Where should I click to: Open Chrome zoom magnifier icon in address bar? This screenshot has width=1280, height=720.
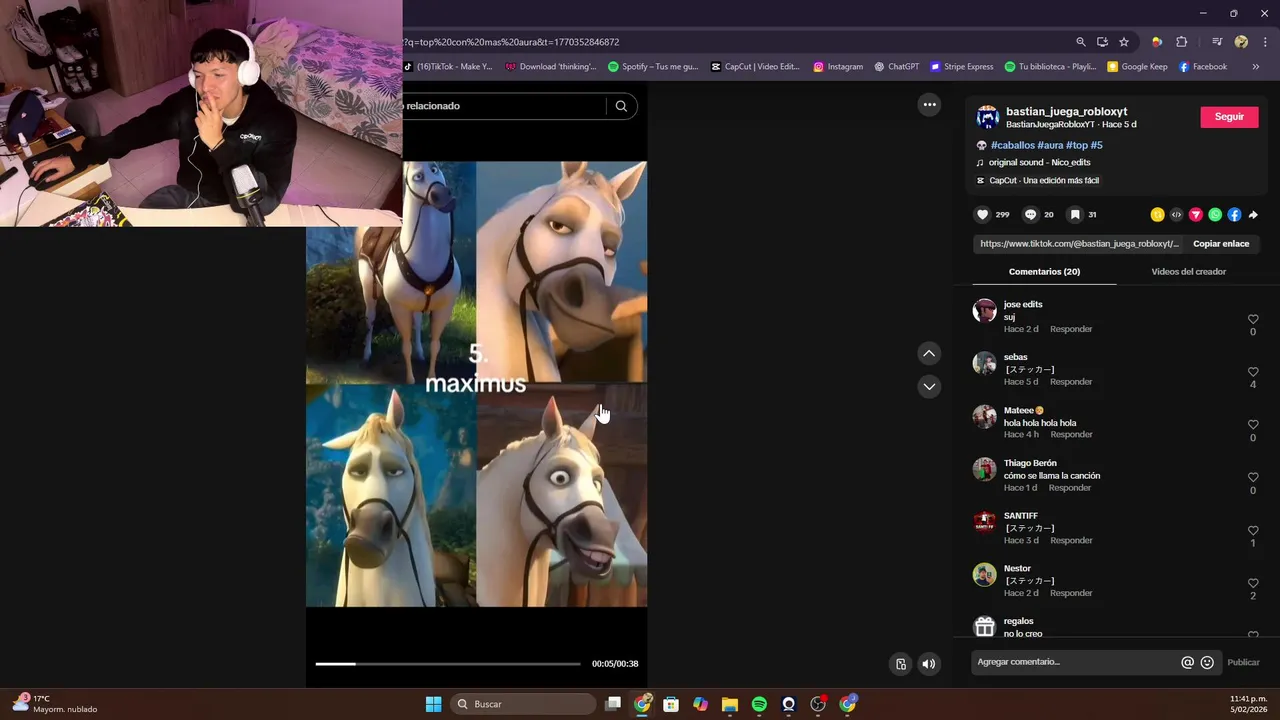point(1081,42)
